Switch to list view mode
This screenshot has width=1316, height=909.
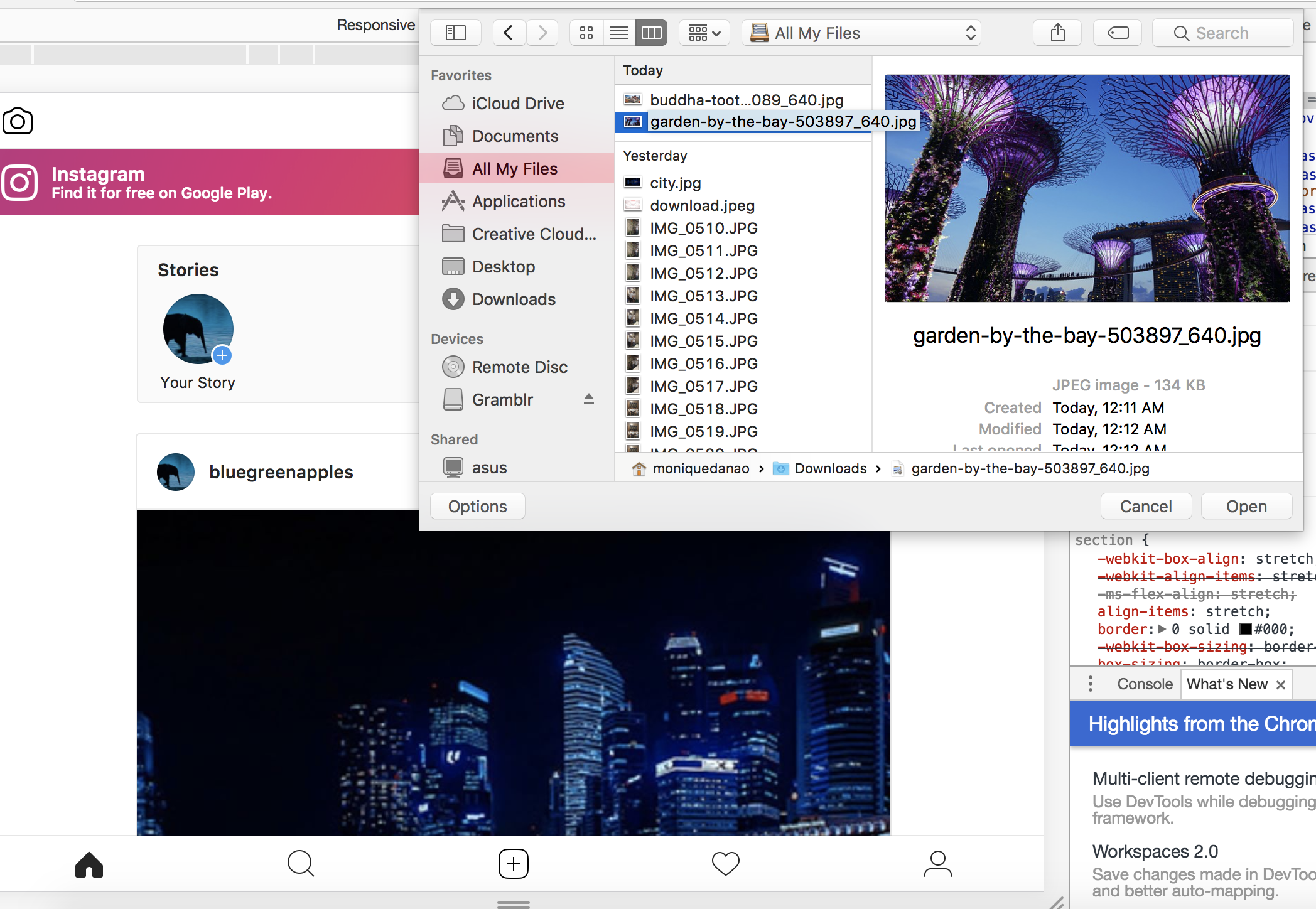[x=619, y=33]
